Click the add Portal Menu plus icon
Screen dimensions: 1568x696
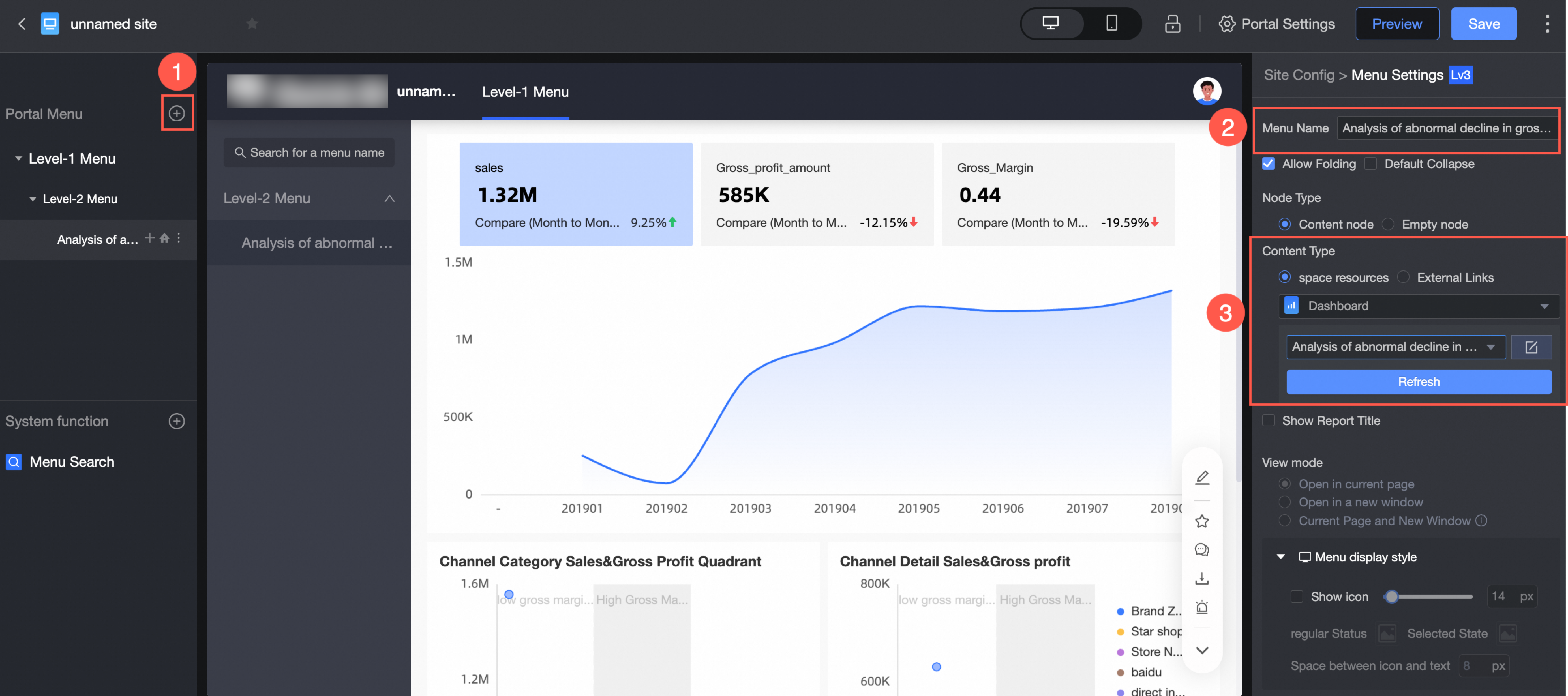coord(177,113)
